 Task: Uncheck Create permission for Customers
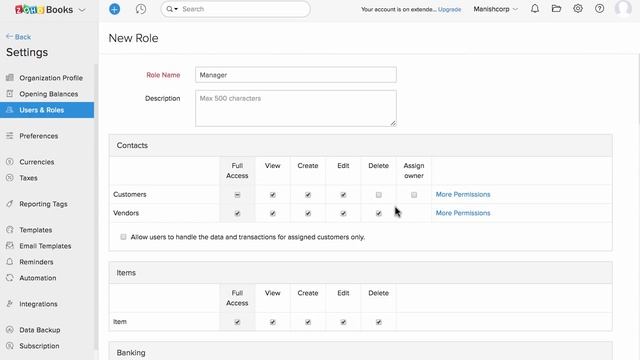pos(308,195)
